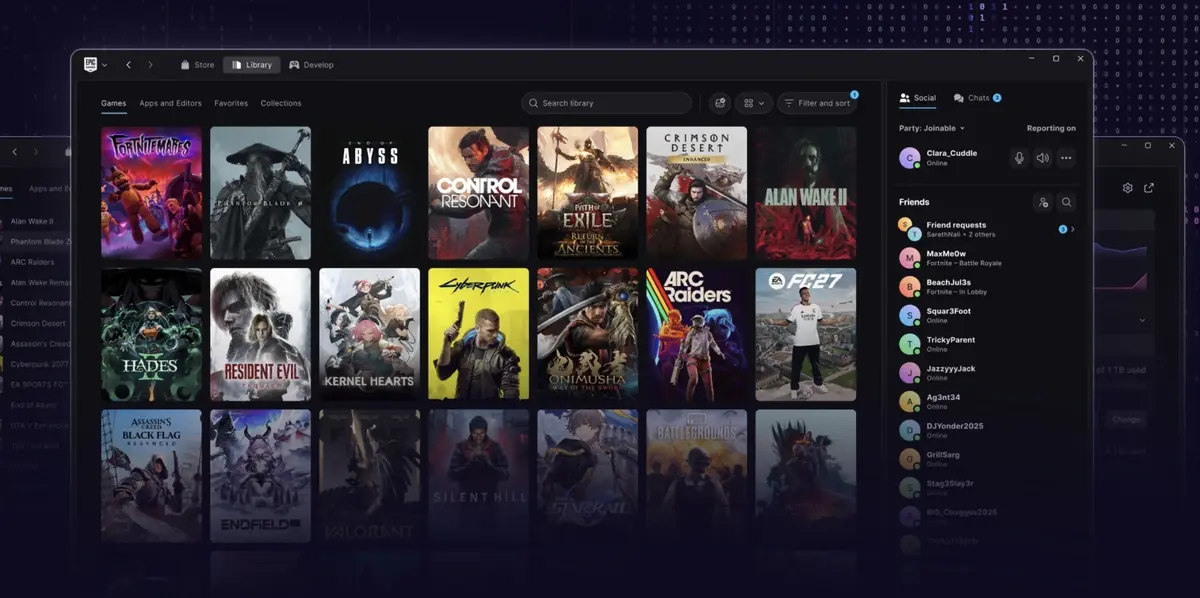The height and width of the screenshot is (598, 1200).
Task: Click the Search library field
Action: 606,103
